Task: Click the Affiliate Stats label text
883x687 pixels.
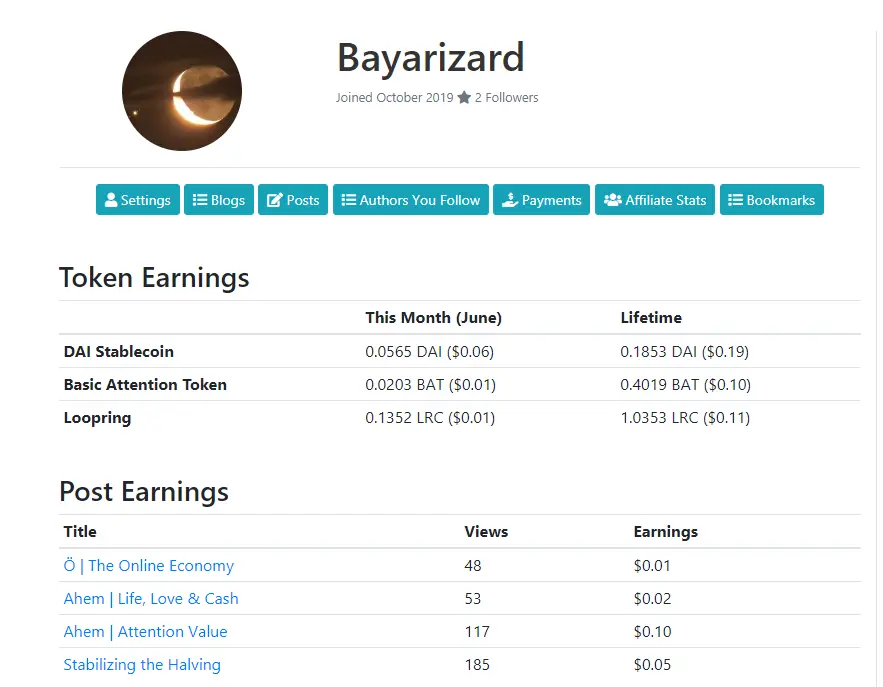Action: pyautogui.click(x=666, y=200)
